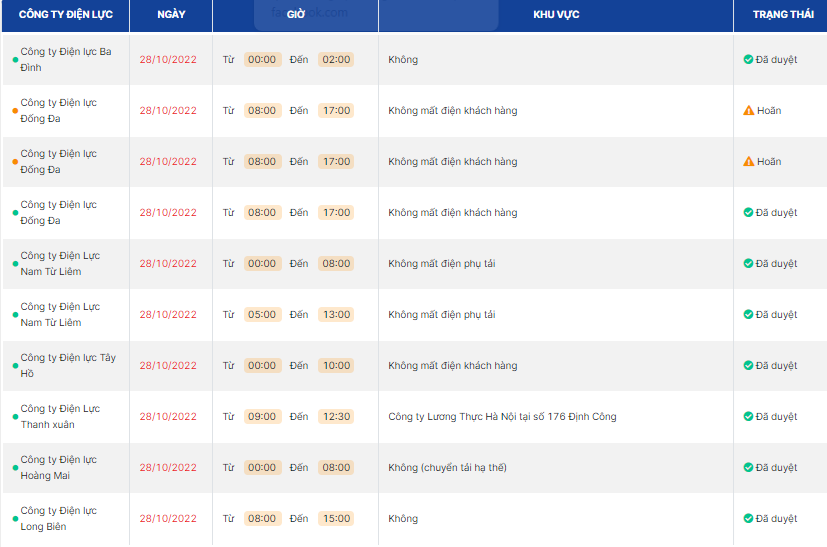
Task: Sort by TRẠNG THÁI column header
Action: pyautogui.click(x=783, y=15)
